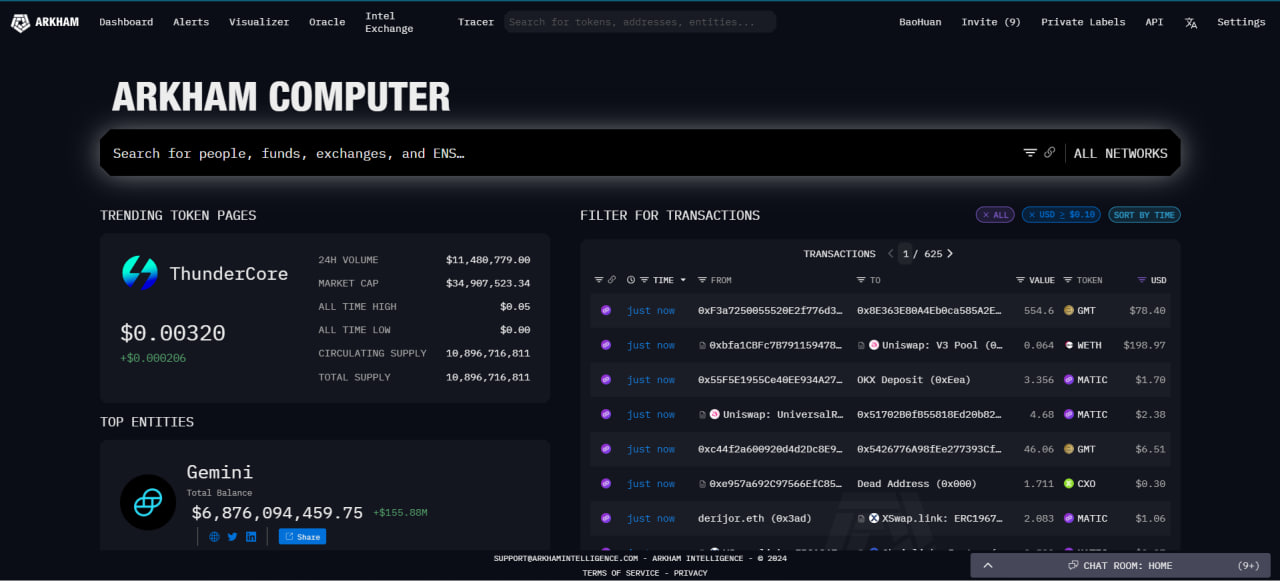
Task: Focus the top navbar token search field
Action: tap(640, 22)
